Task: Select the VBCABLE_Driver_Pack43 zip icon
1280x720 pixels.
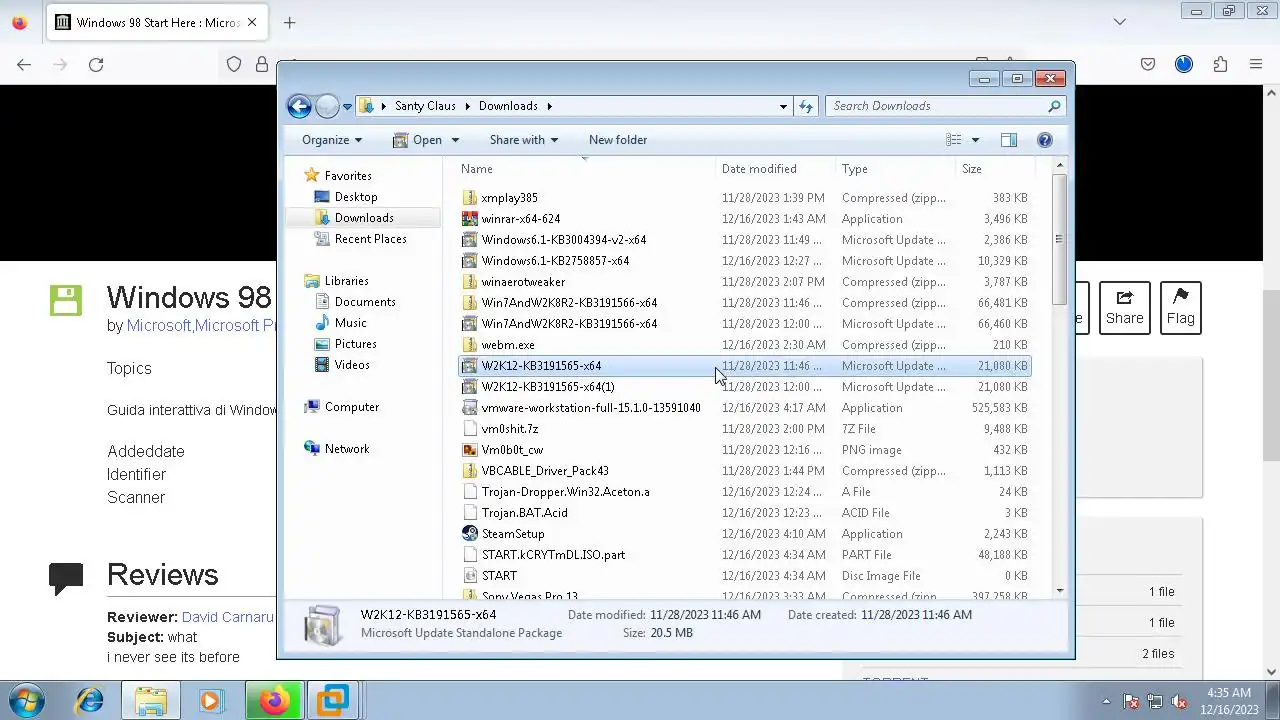Action: coord(470,471)
